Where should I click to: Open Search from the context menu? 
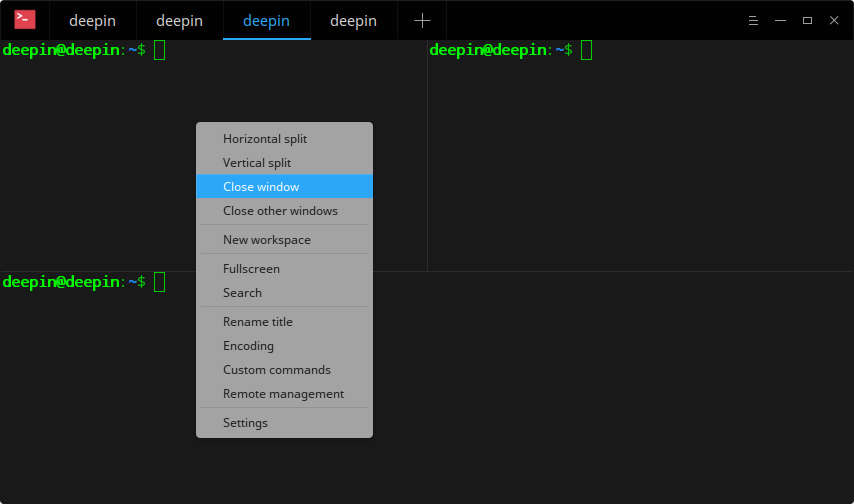(x=242, y=293)
